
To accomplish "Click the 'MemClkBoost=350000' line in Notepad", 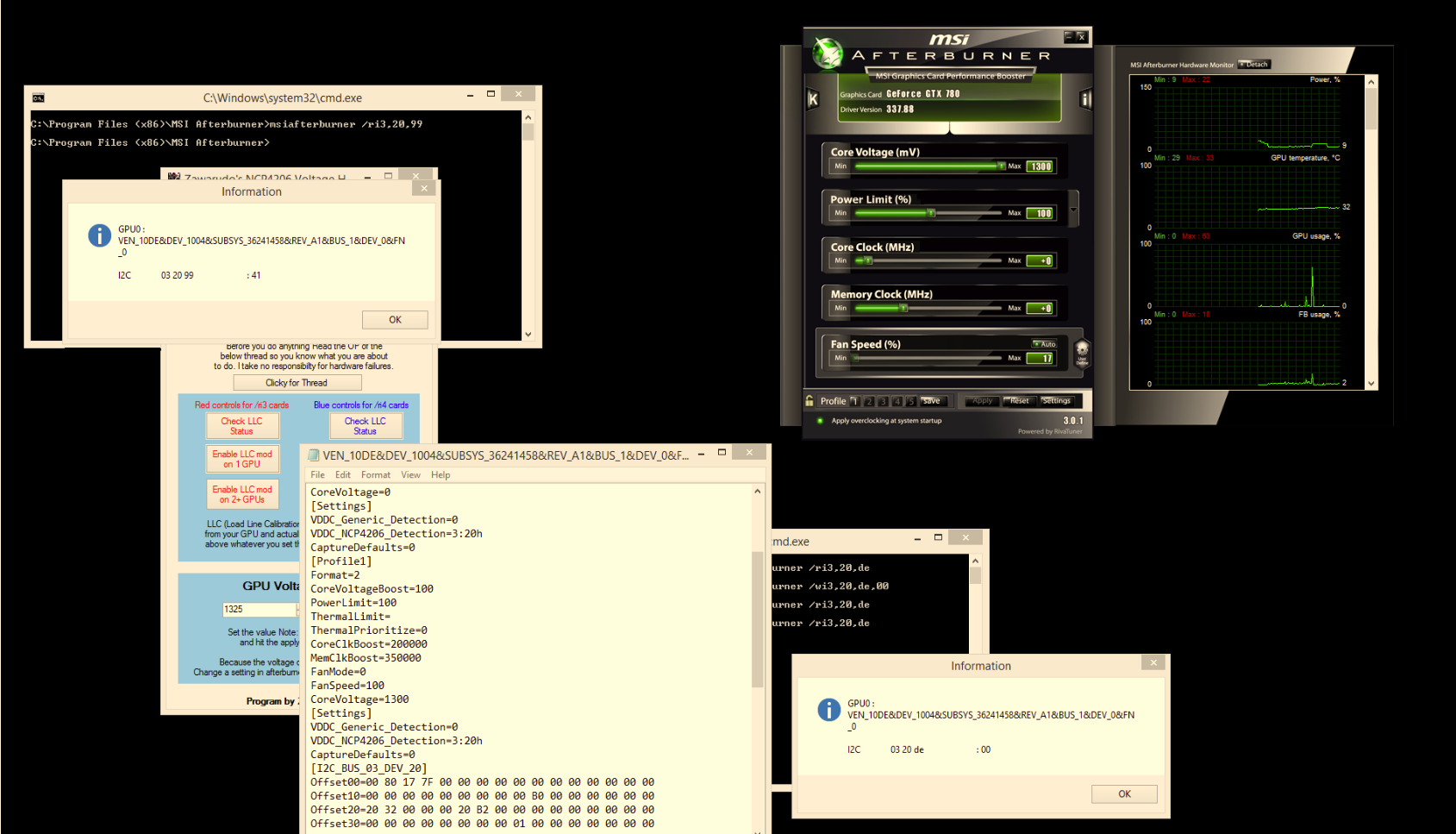I will point(366,658).
